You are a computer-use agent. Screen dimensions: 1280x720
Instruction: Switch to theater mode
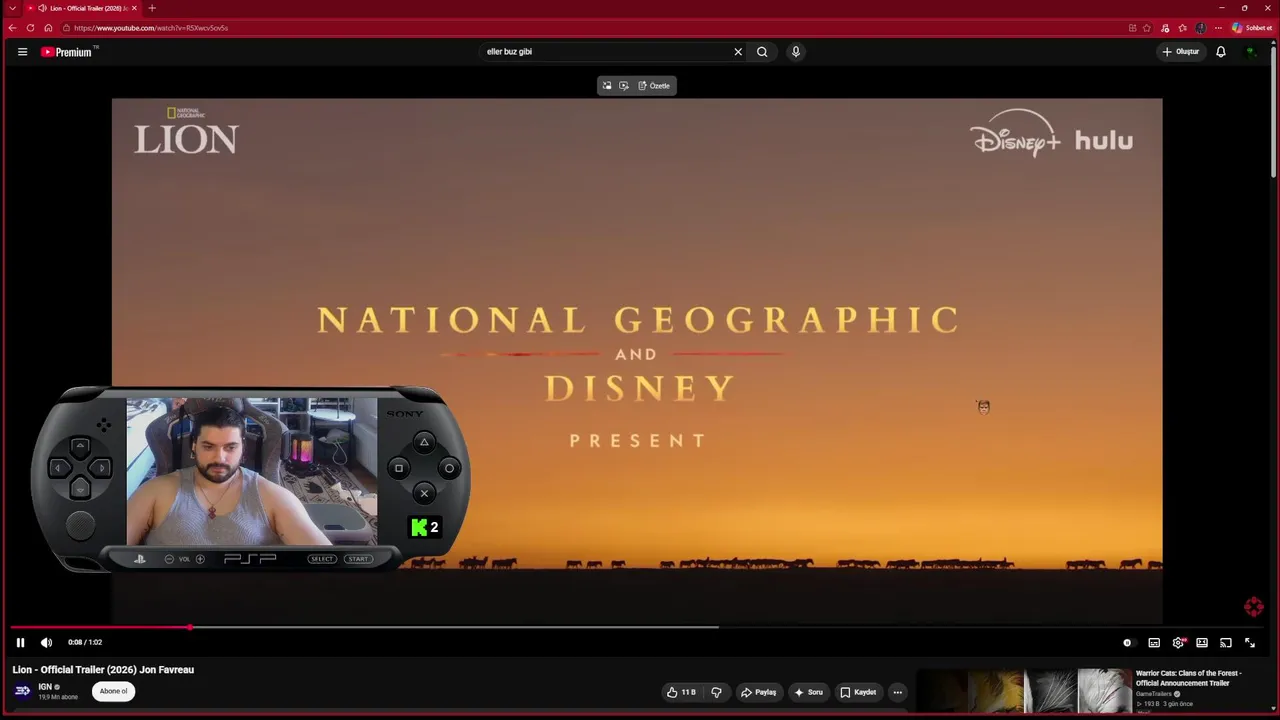pyautogui.click(x=1202, y=643)
